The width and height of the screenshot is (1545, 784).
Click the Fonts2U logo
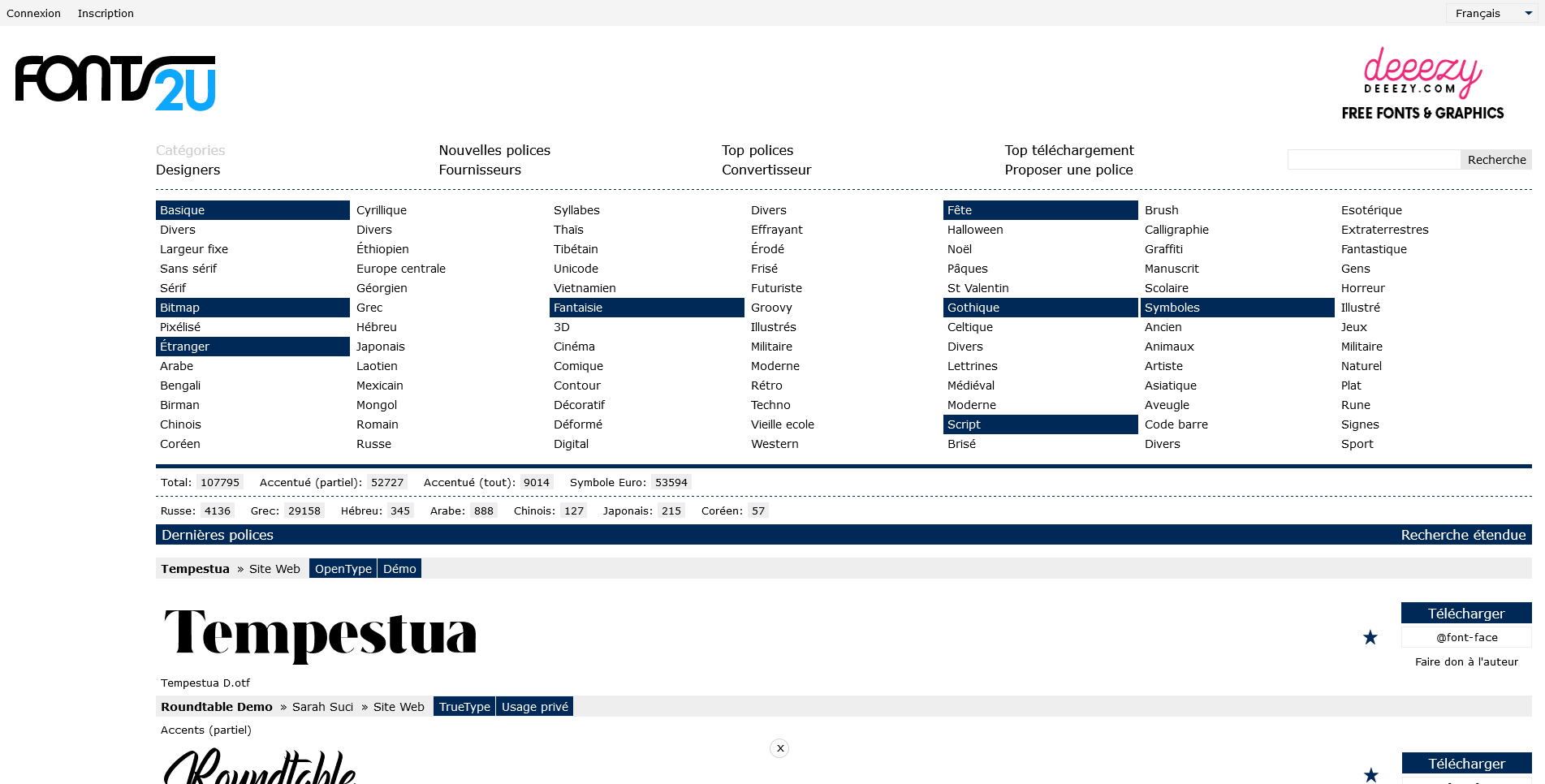(x=115, y=83)
